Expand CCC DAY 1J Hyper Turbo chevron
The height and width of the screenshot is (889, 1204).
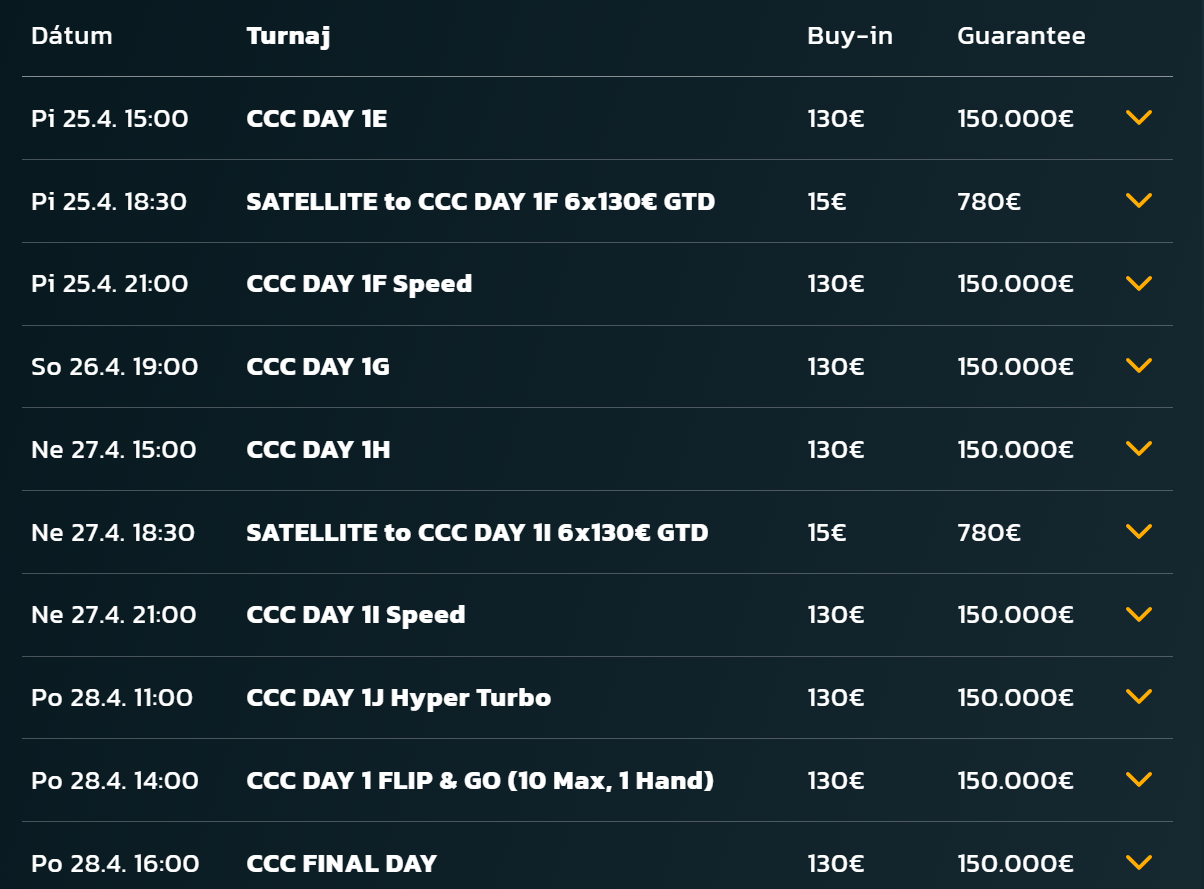point(1138,696)
